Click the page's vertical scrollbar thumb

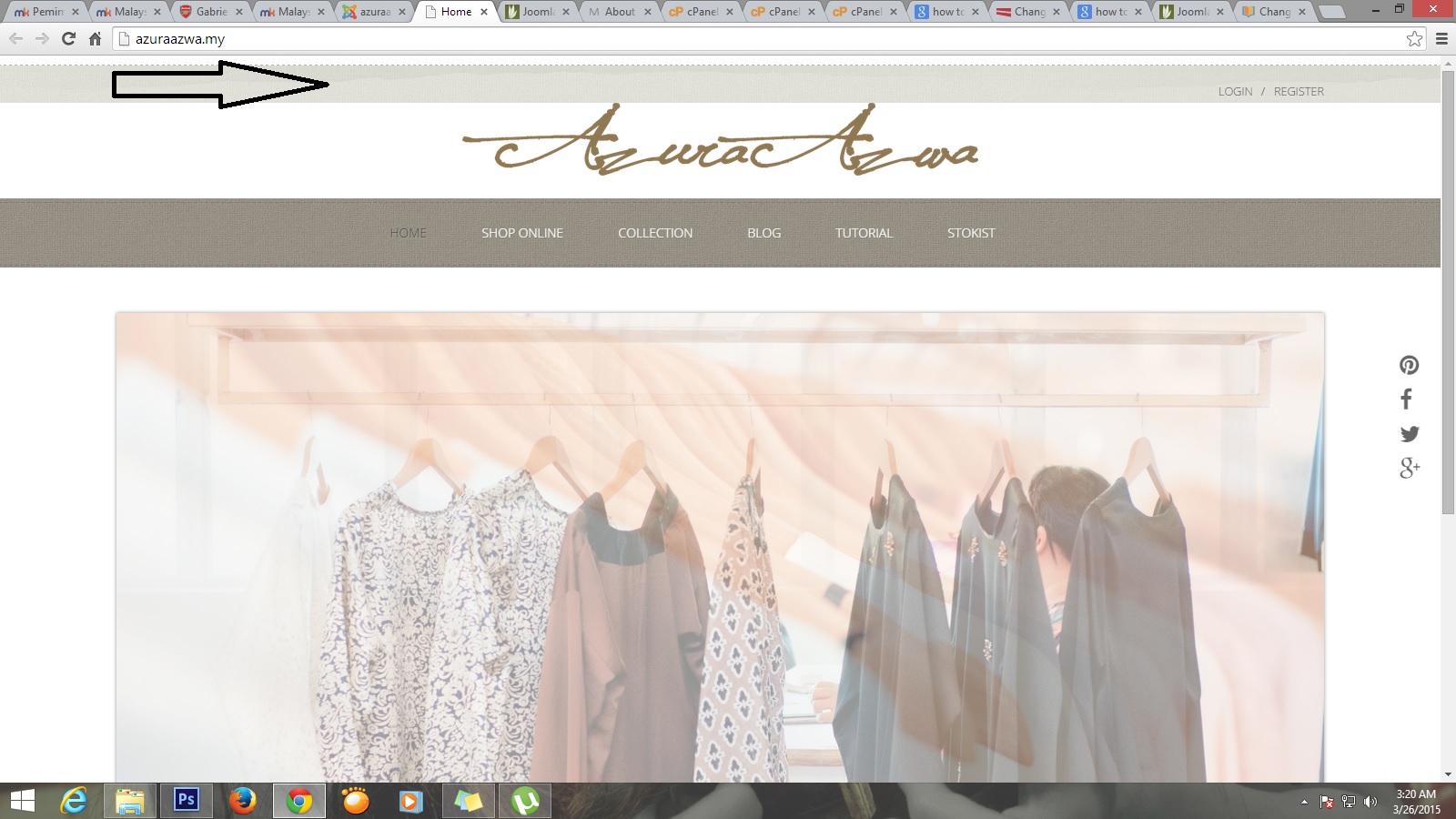(x=1448, y=292)
